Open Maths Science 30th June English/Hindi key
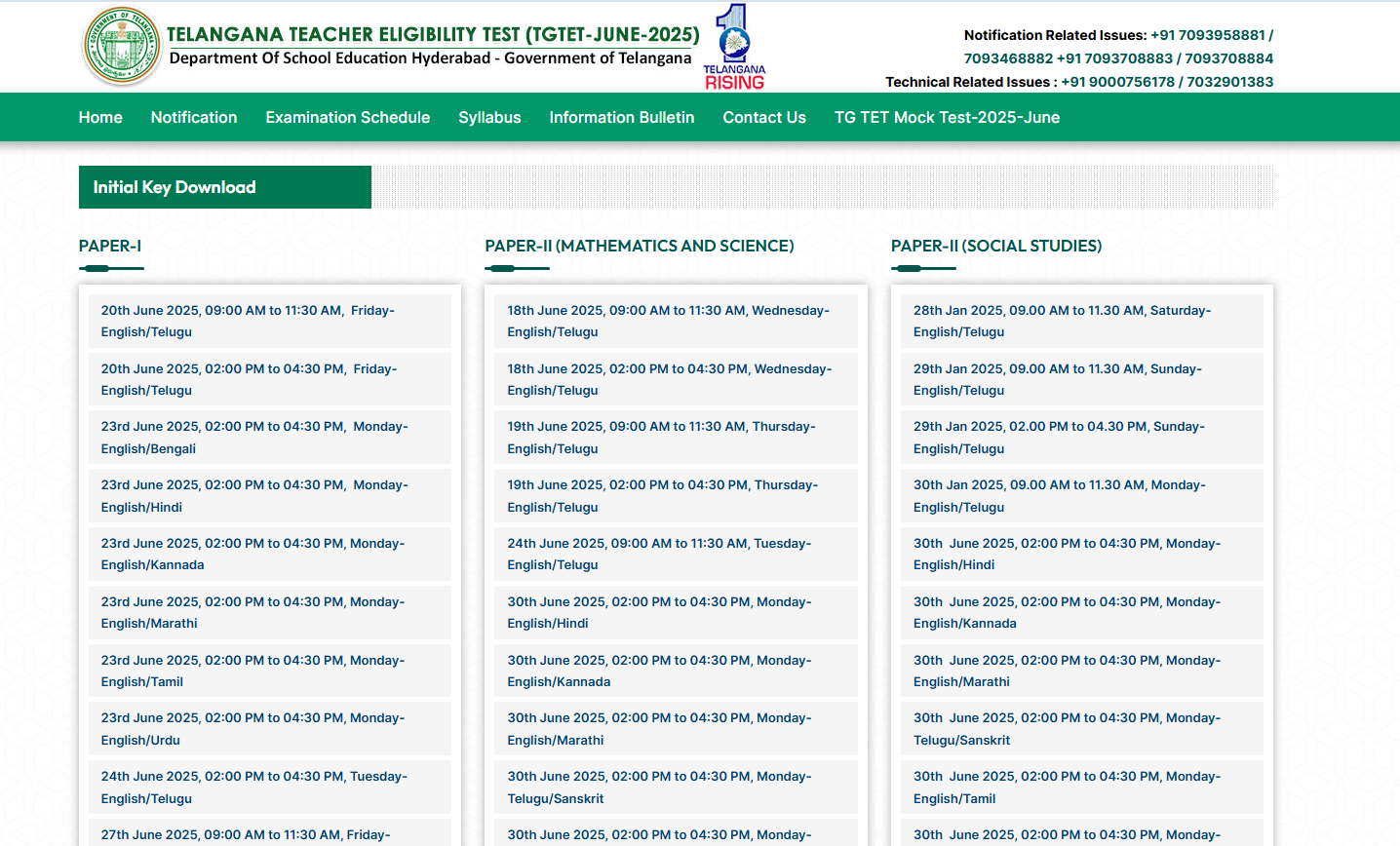The height and width of the screenshot is (846, 1400). [676, 612]
